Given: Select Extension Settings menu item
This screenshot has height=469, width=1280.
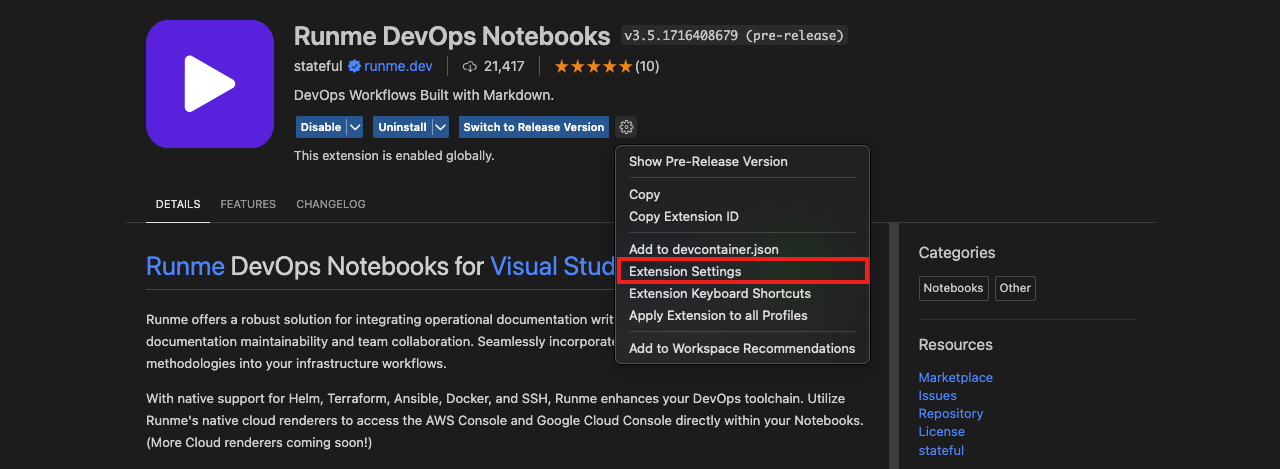Looking at the screenshot, I should pos(685,271).
